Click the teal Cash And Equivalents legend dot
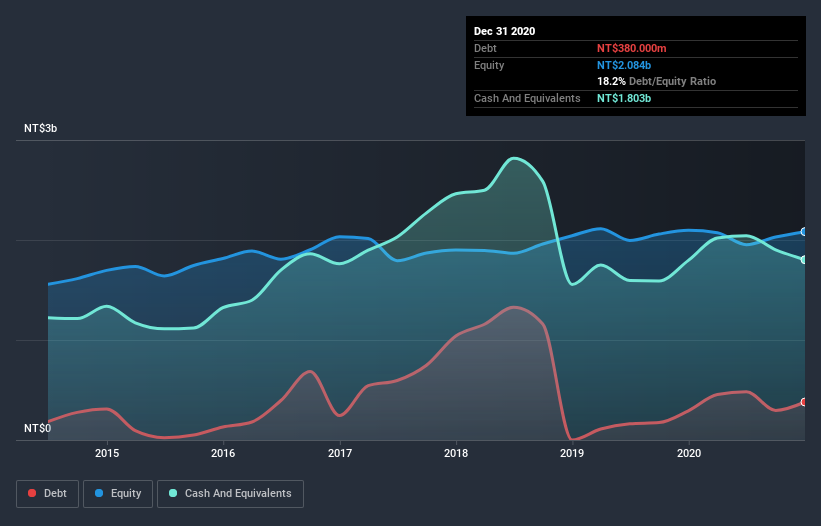The width and height of the screenshot is (821, 526). [x=173, y=493]
